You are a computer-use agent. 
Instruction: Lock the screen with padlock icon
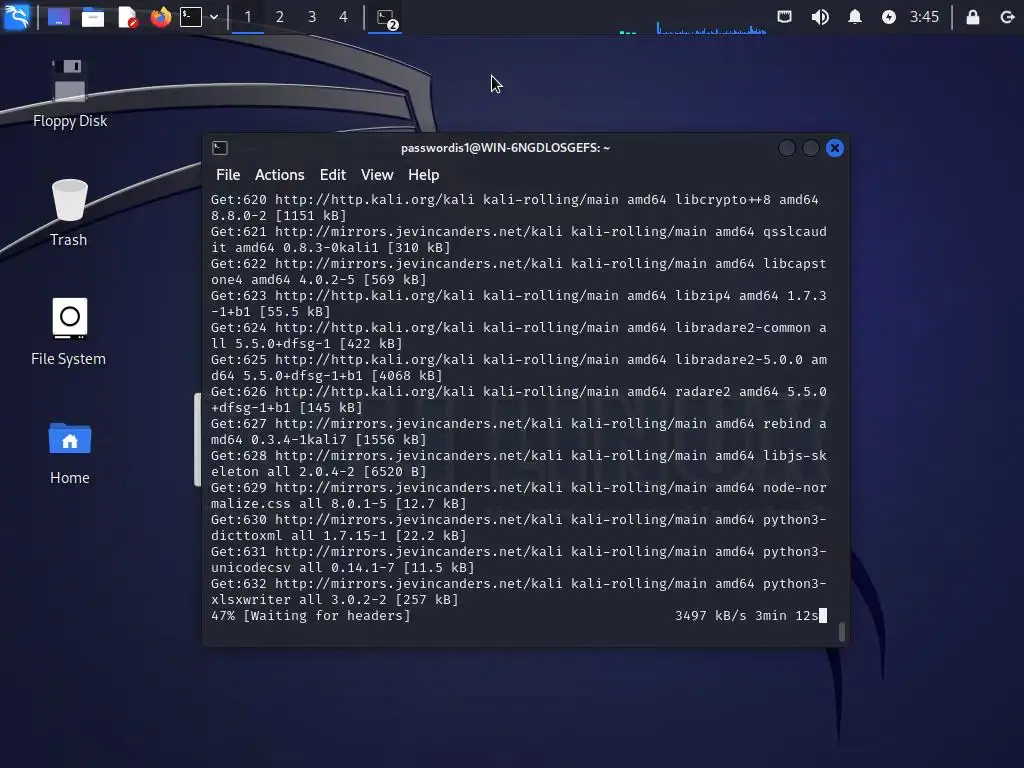972,17
